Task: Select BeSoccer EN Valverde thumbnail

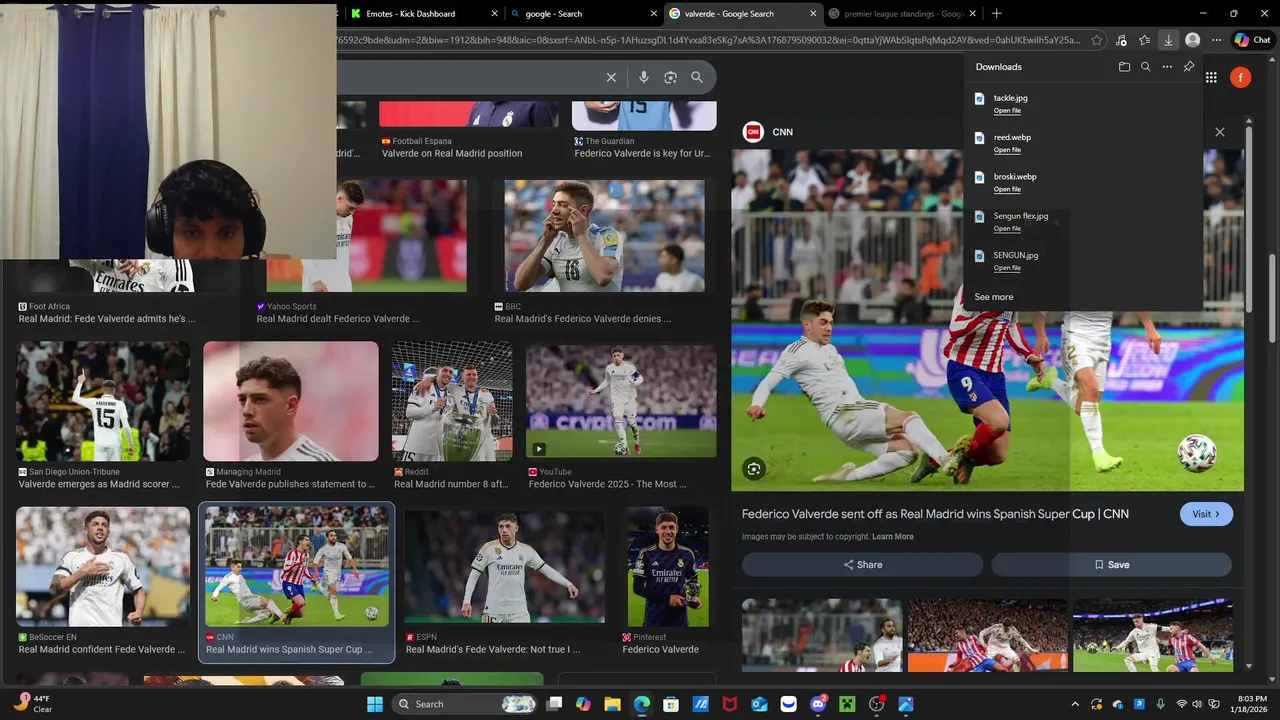Action: click(x=103, y=567)
